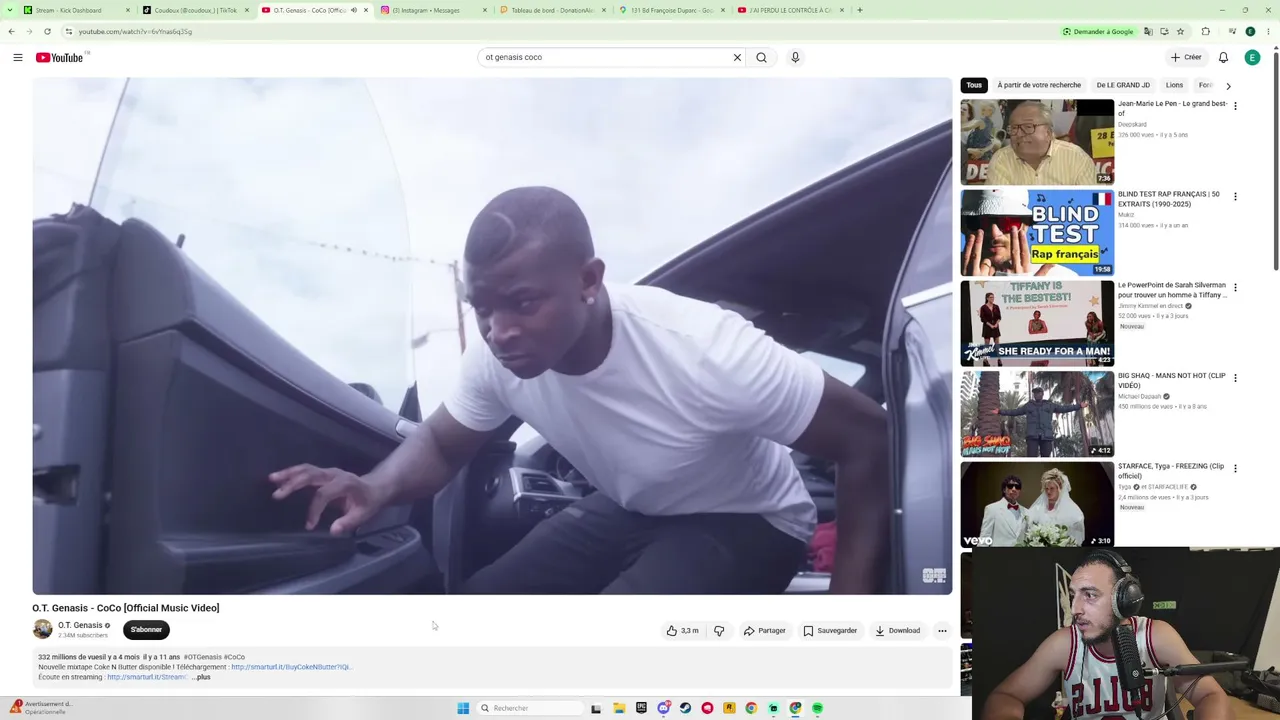
Task: Start voice search with the microphone
Action: click(x=795, y=57)
